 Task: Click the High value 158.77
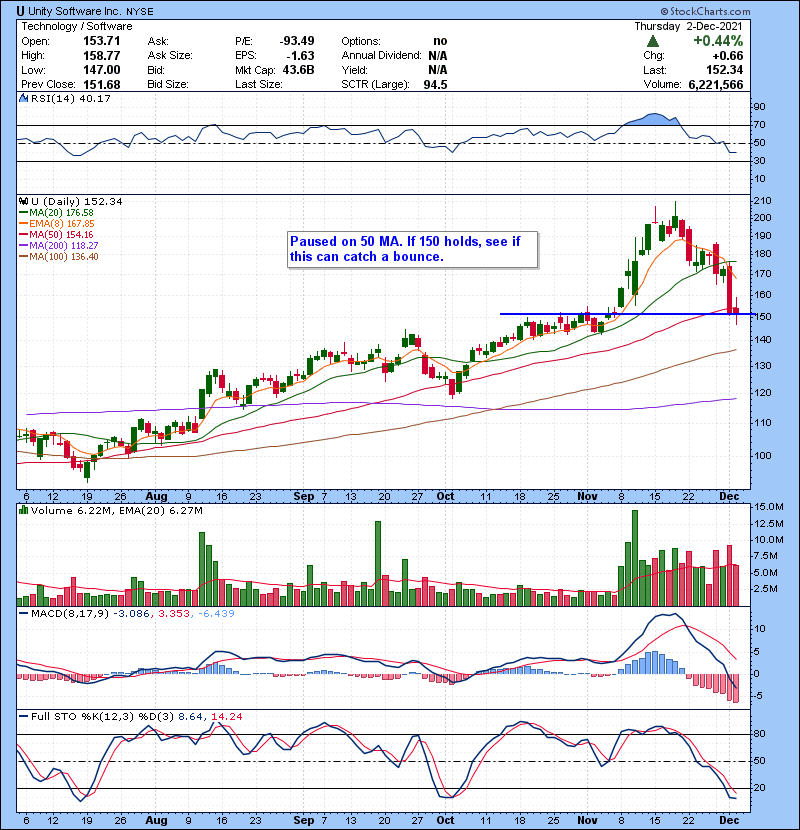(102, 56)
